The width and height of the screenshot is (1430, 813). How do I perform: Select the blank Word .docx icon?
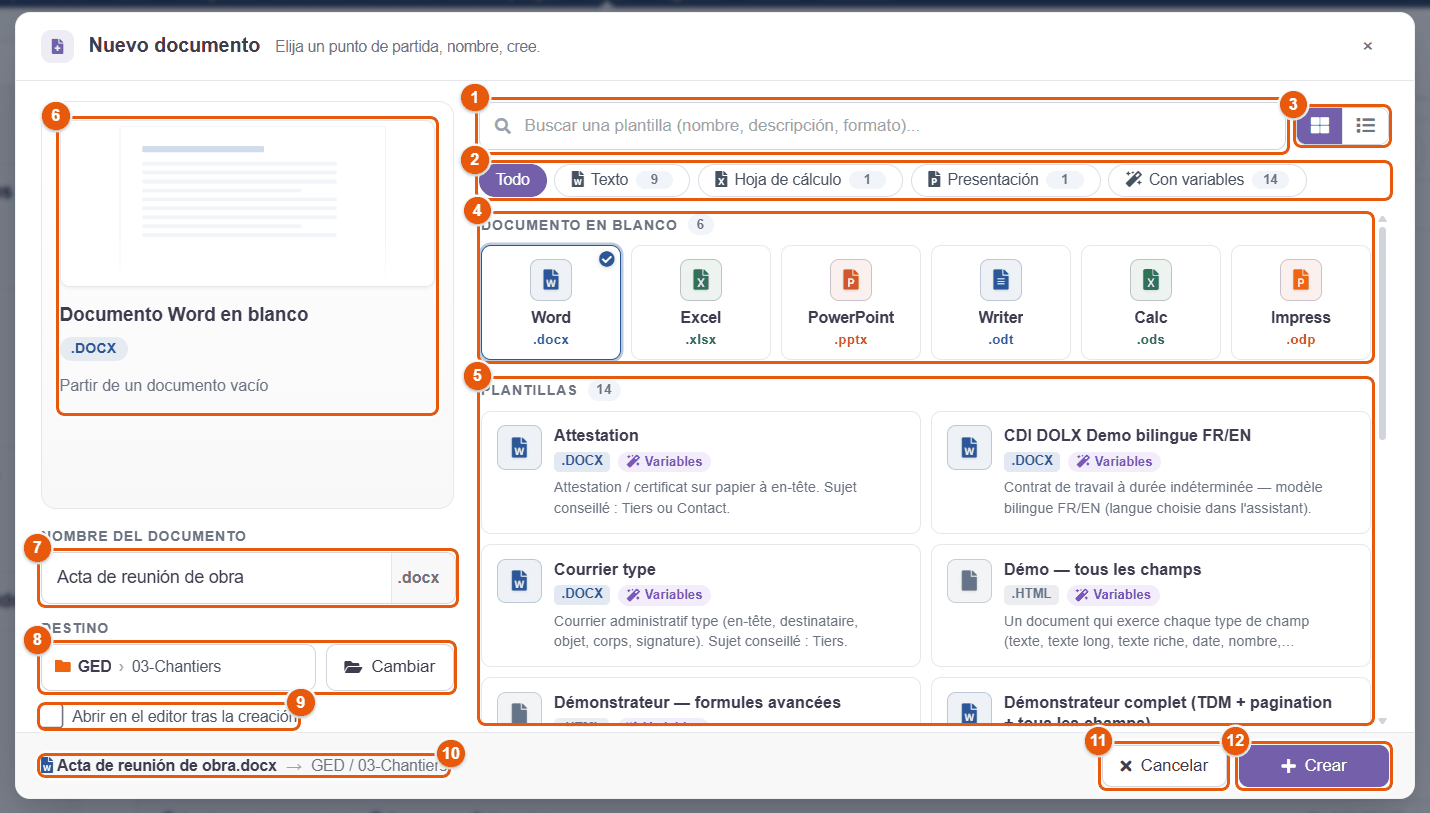click(x=551, y=280)
